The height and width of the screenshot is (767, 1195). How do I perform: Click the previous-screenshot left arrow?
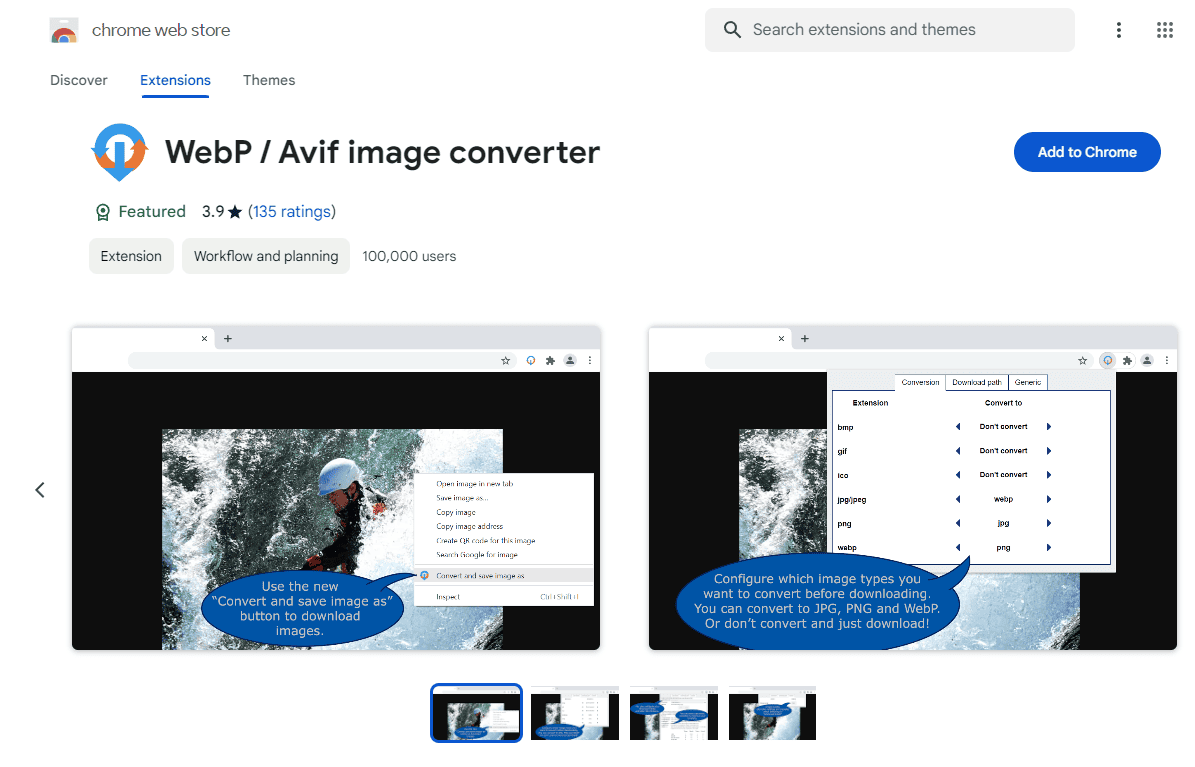[40, 489]
